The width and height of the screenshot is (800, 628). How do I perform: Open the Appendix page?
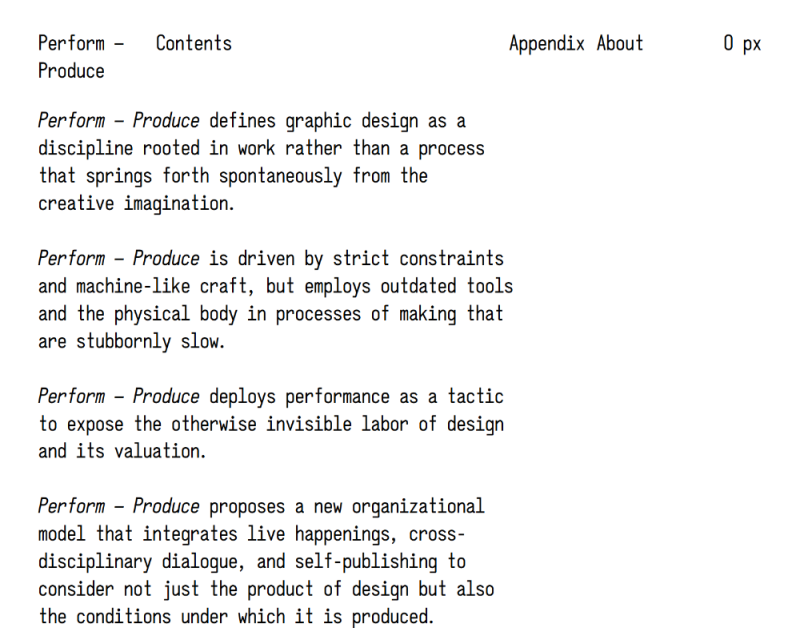point(546,44)
